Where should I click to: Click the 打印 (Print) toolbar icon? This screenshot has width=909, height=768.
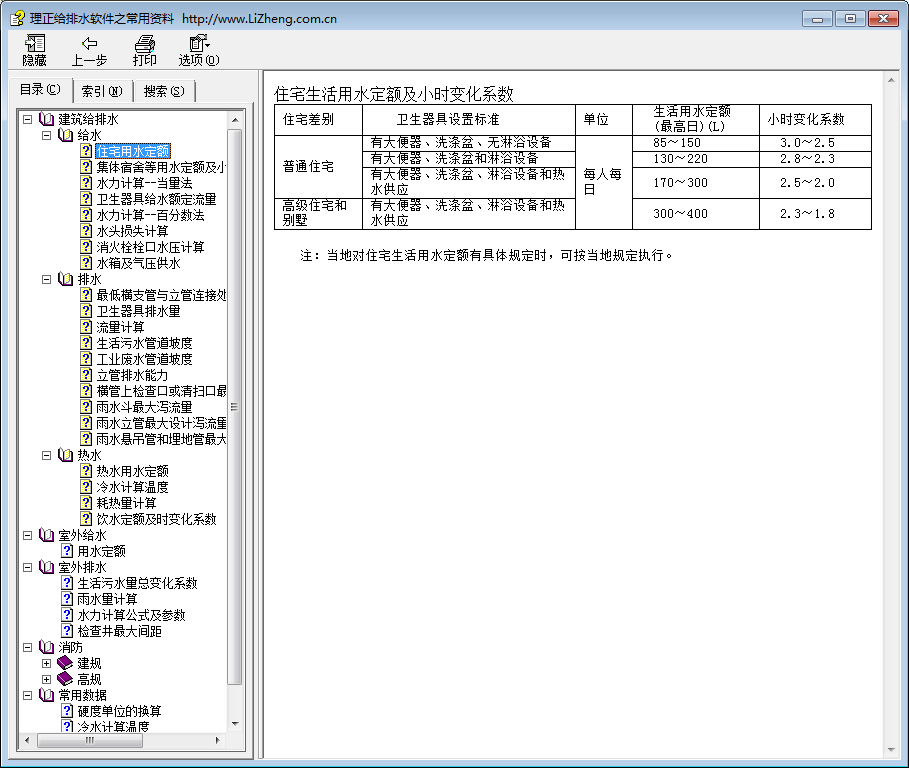coord(145,43)
